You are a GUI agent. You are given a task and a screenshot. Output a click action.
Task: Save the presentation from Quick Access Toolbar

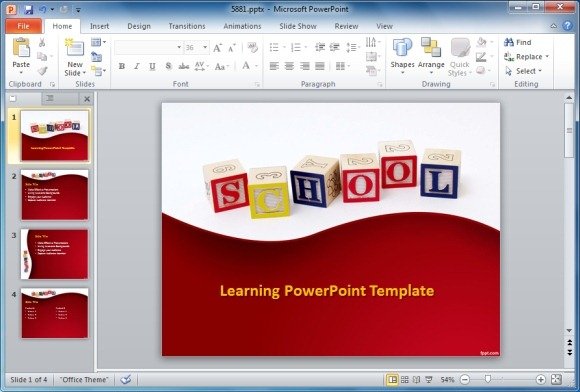pyautogui.click(x=28, y=9)
